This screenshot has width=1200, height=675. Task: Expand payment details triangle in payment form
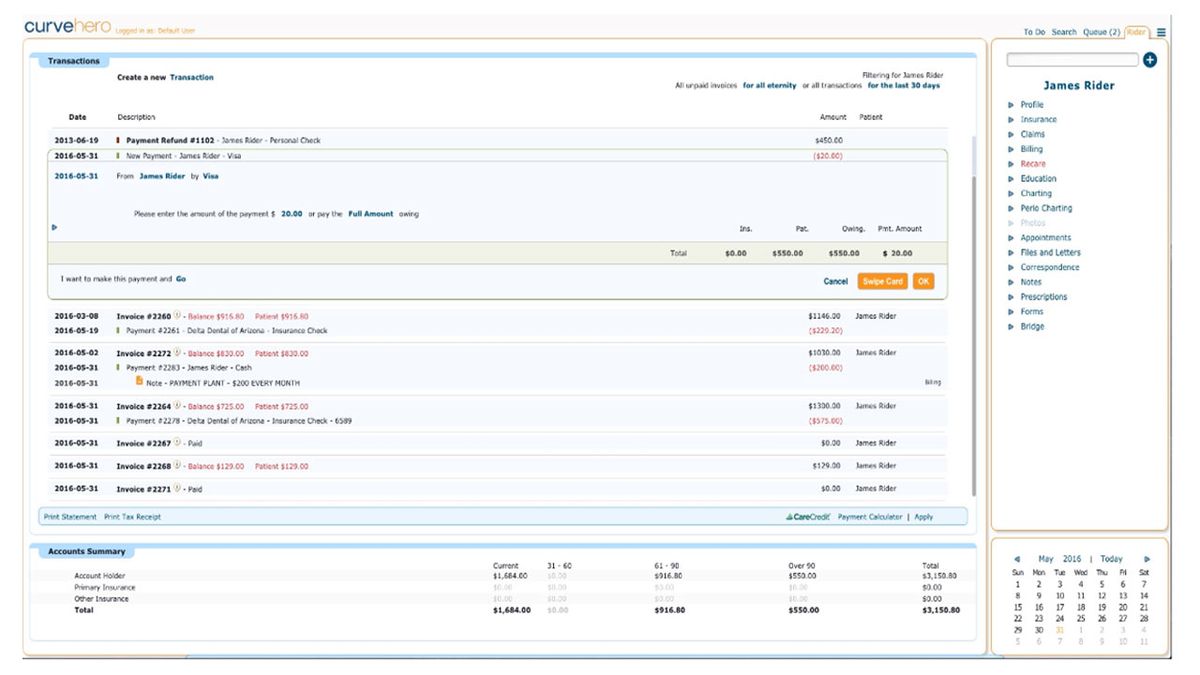click(53, 227)
